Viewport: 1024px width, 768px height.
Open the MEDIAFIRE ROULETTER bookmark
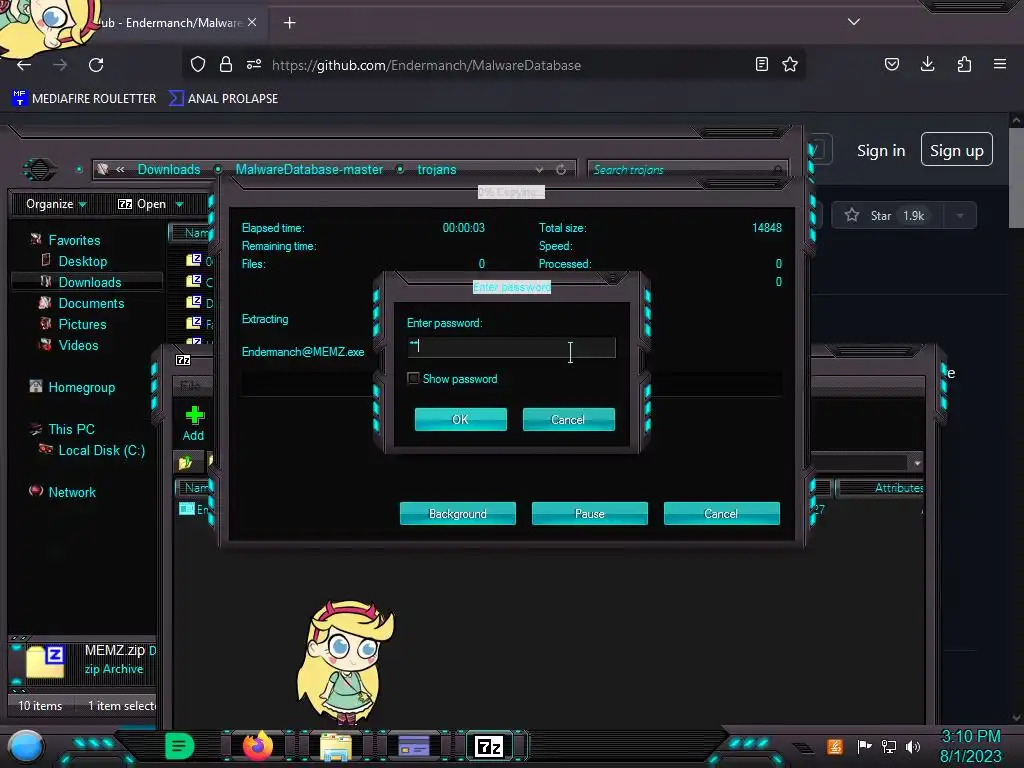click(x=85, y=99)
